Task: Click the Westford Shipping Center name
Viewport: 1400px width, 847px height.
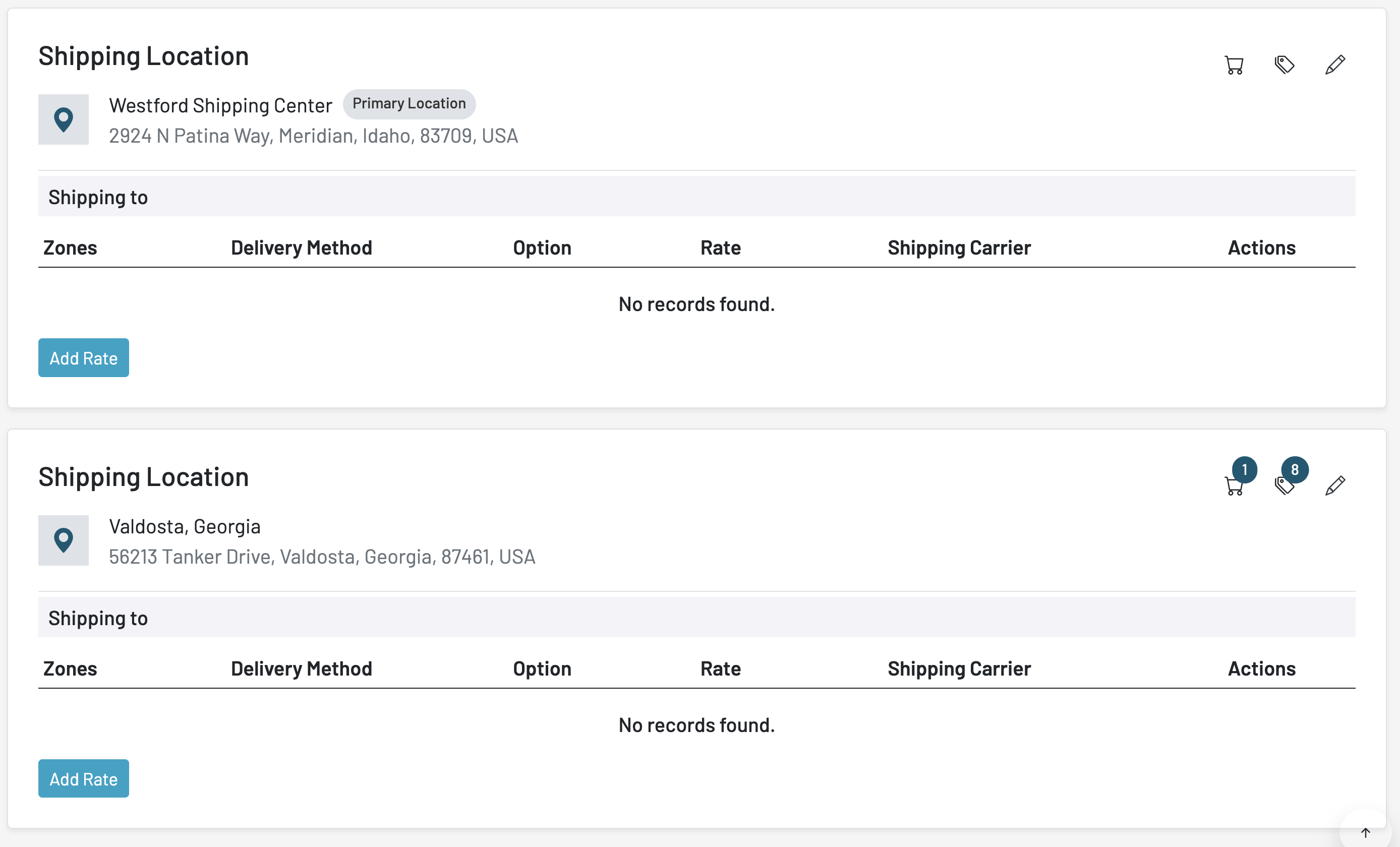Action: pos(220,106)
